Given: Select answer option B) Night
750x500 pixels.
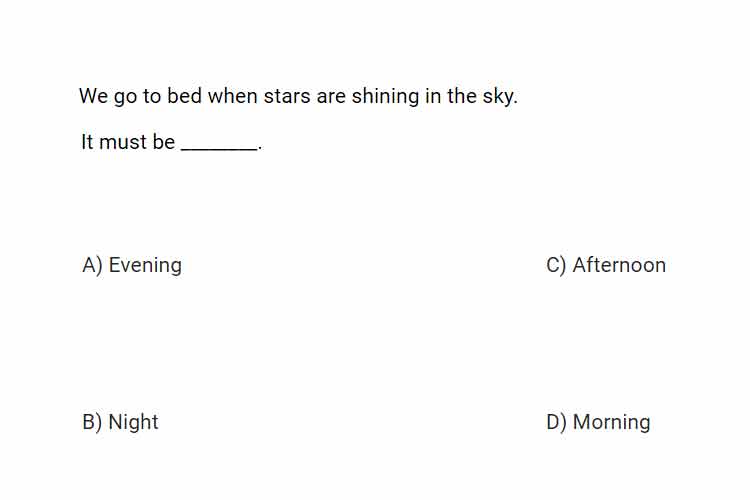Looking at the screenshot, I should coord(120,422).
